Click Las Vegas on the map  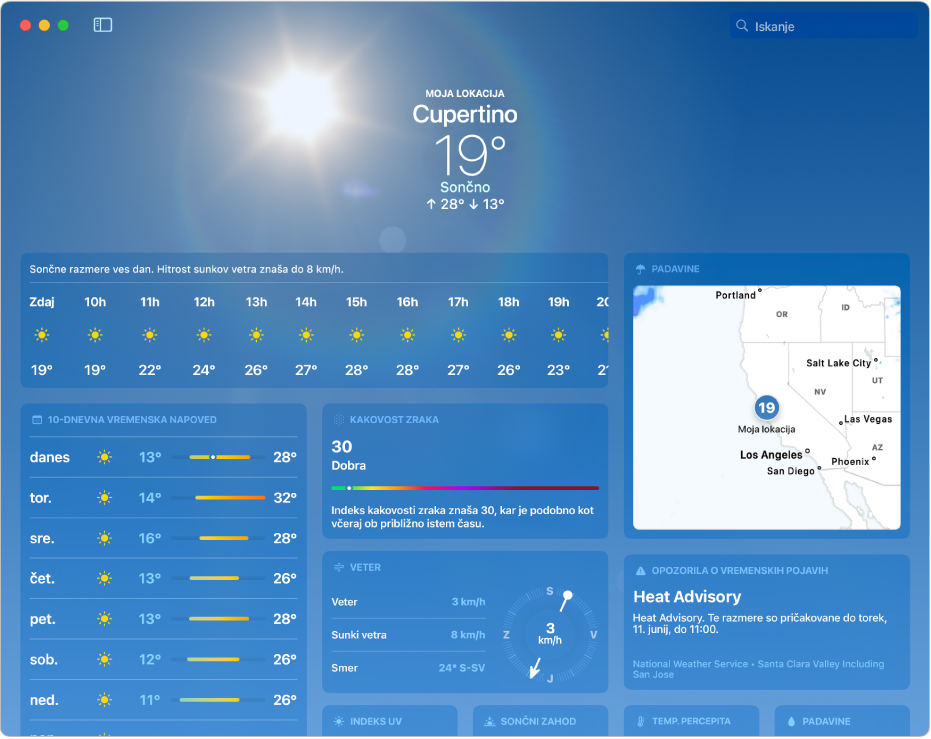tap(868, 419)
